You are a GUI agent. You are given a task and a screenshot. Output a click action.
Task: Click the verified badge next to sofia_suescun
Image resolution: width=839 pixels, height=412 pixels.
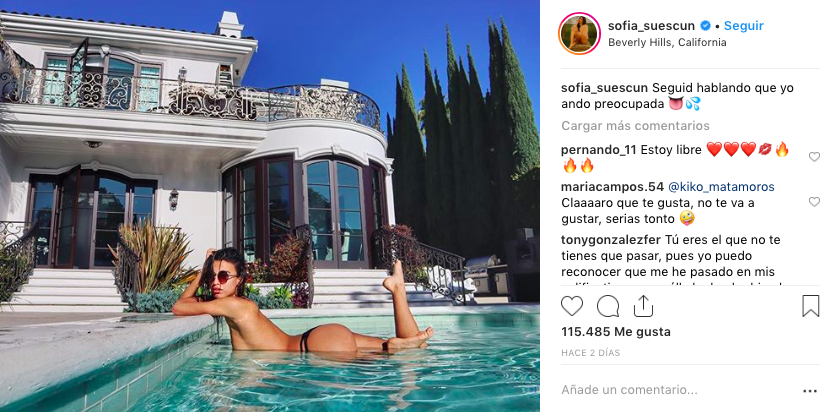(705, 26)
